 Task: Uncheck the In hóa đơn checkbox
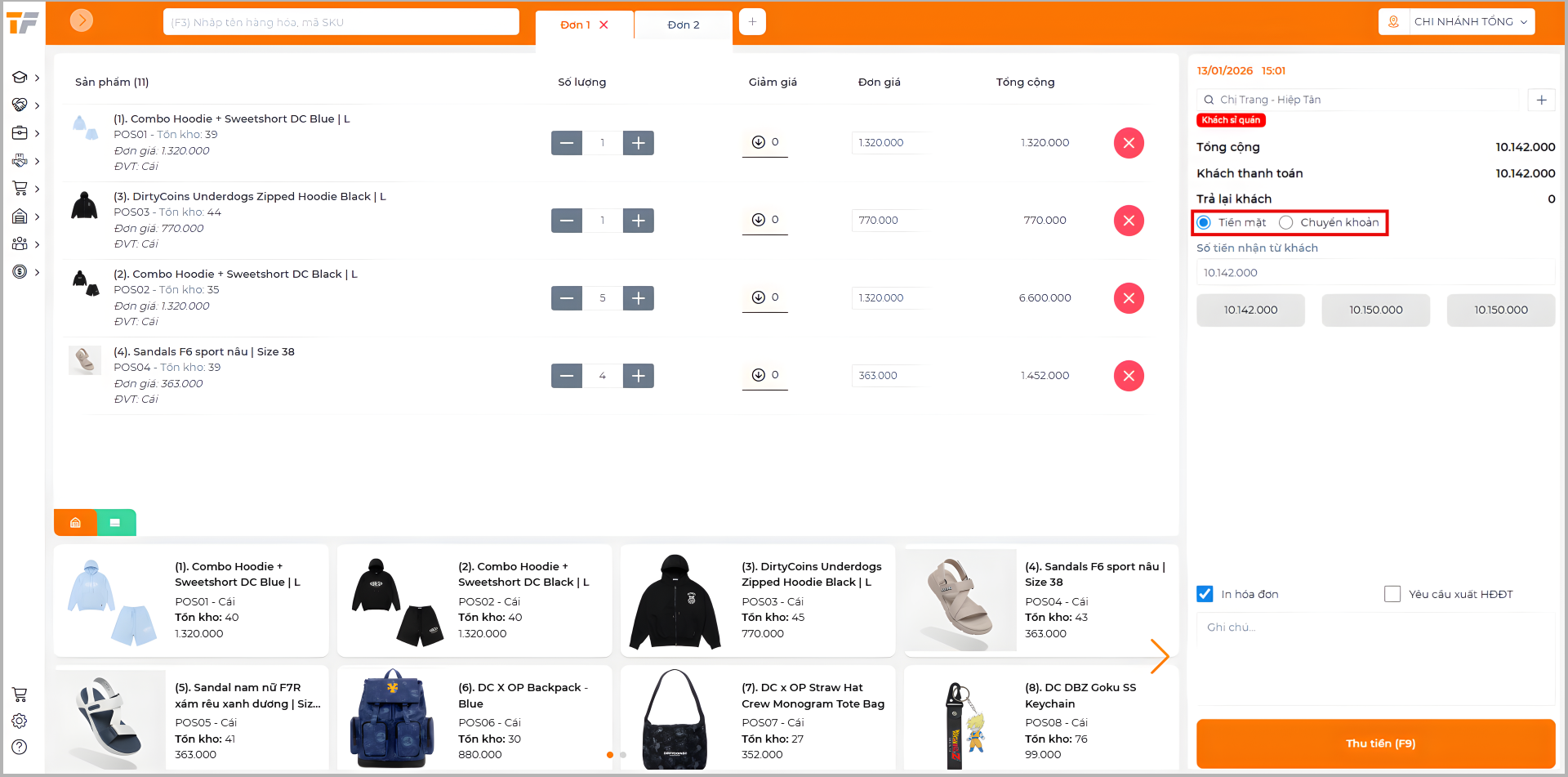(x=1205, y=594)
